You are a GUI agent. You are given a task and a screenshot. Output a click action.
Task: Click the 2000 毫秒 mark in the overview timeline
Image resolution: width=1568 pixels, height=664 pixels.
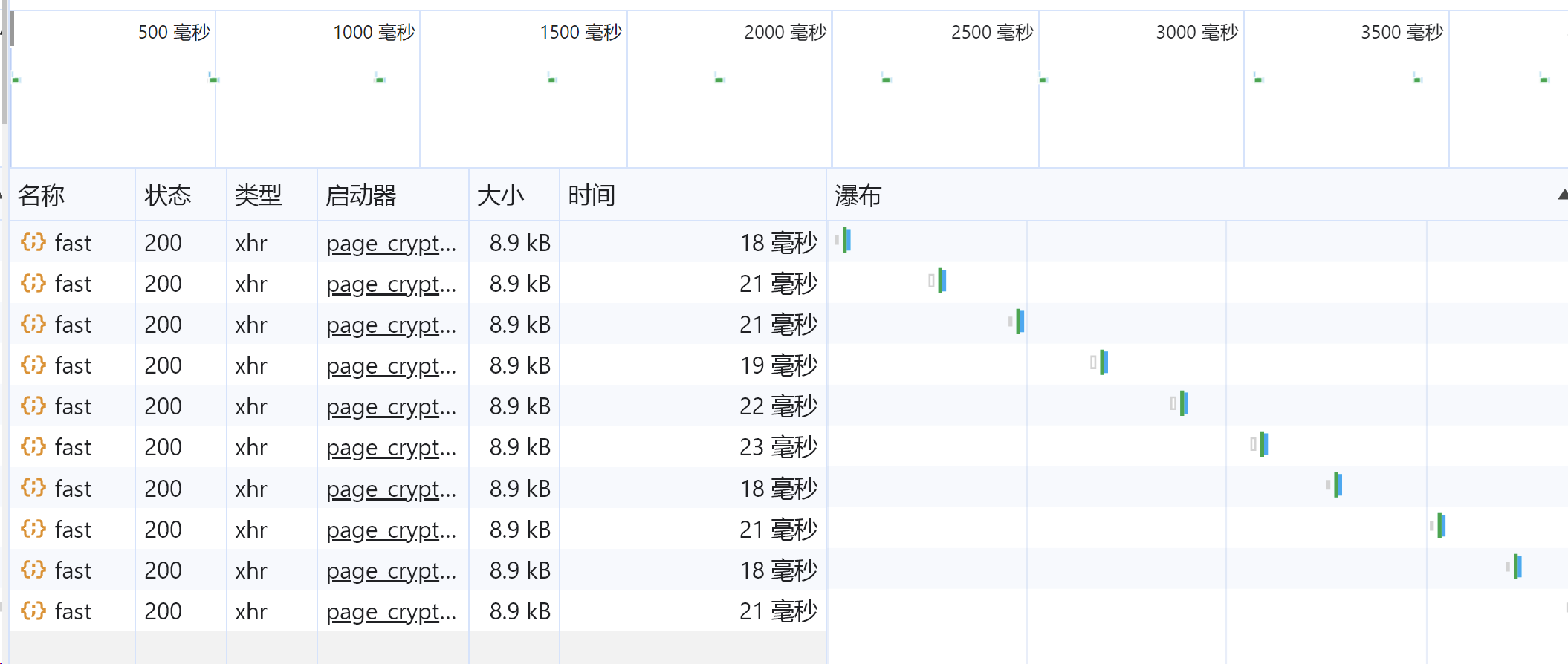coord(785,32)
